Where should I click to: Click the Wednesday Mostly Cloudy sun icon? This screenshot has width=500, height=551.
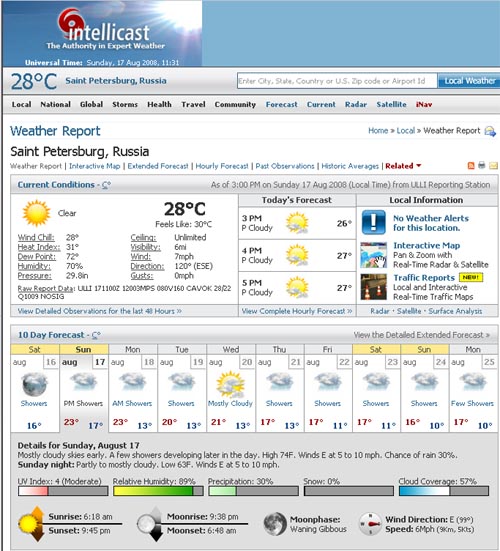pyautogui.click(x=230, y=384)
